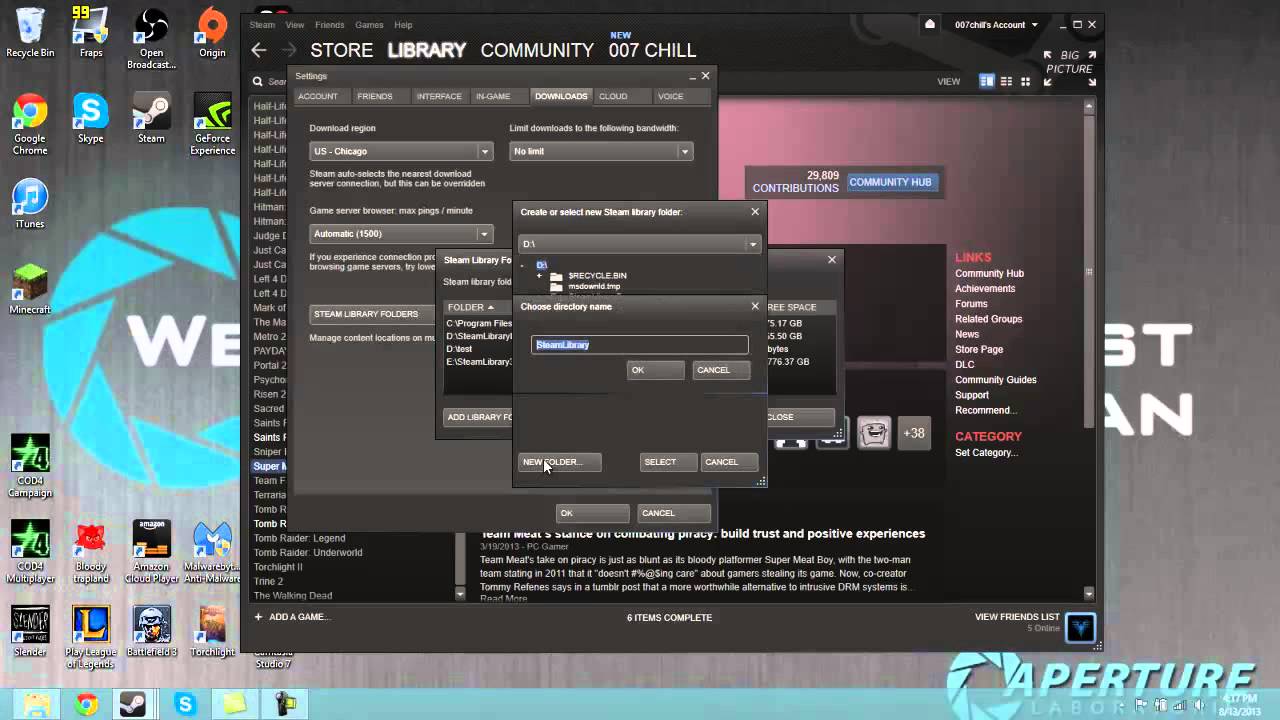This screenshot has height=720, width=1280.
Task: Open the D:\ drive selection dropdown
Action: [639, 244]
